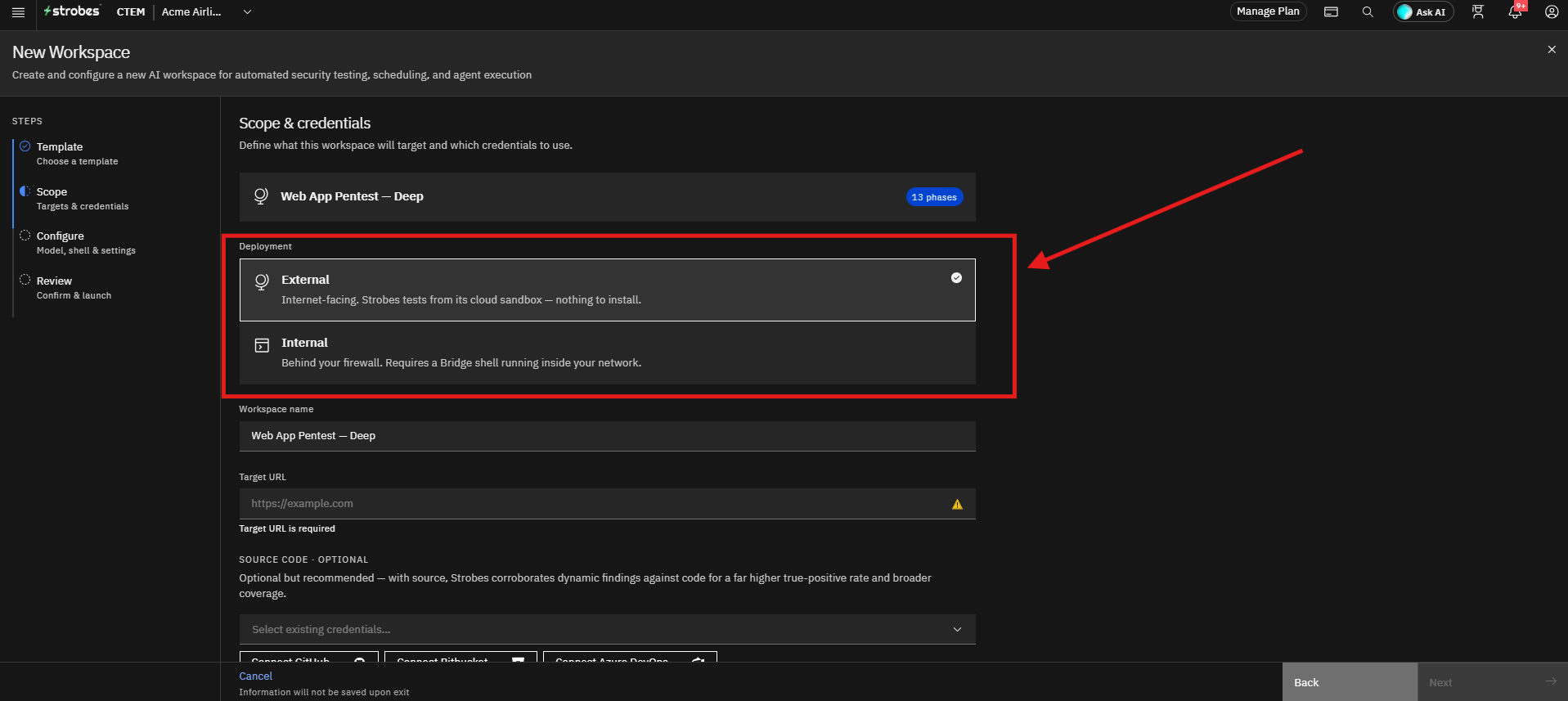Click the Cancel link
Image resolution: width=1568 pixels, height=701 pixels.
(255, 676)
